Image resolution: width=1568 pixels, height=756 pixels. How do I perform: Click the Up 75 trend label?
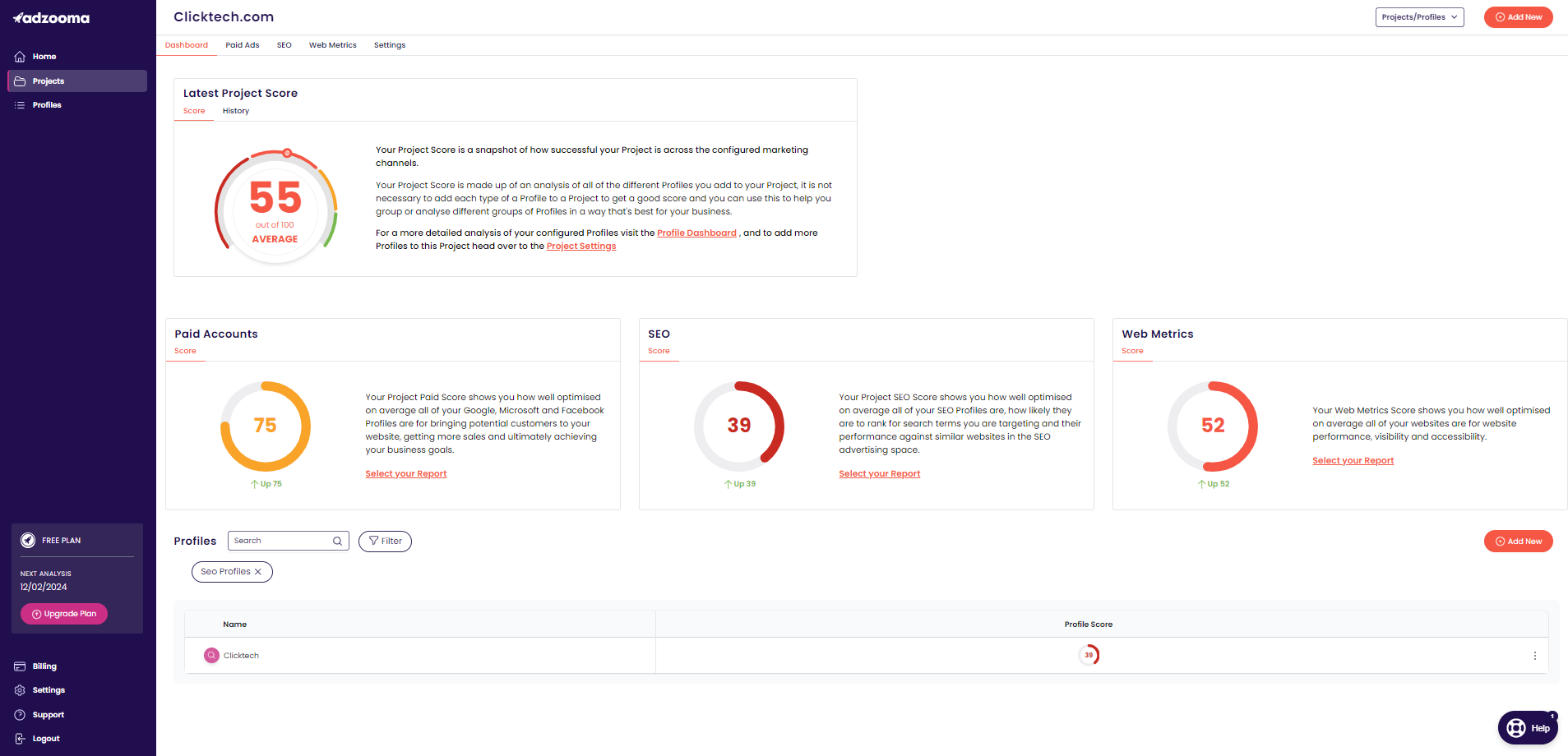[266, 484]
